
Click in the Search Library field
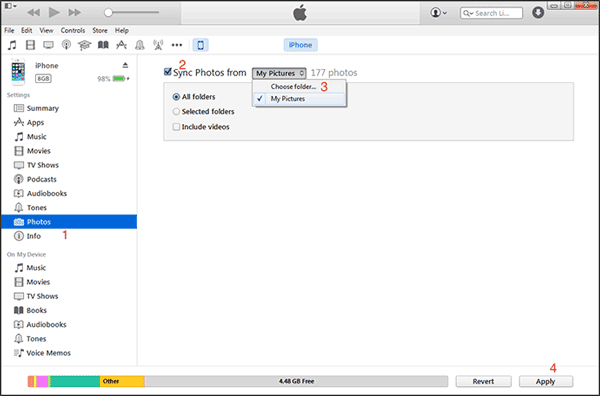[x=491, y=13]
